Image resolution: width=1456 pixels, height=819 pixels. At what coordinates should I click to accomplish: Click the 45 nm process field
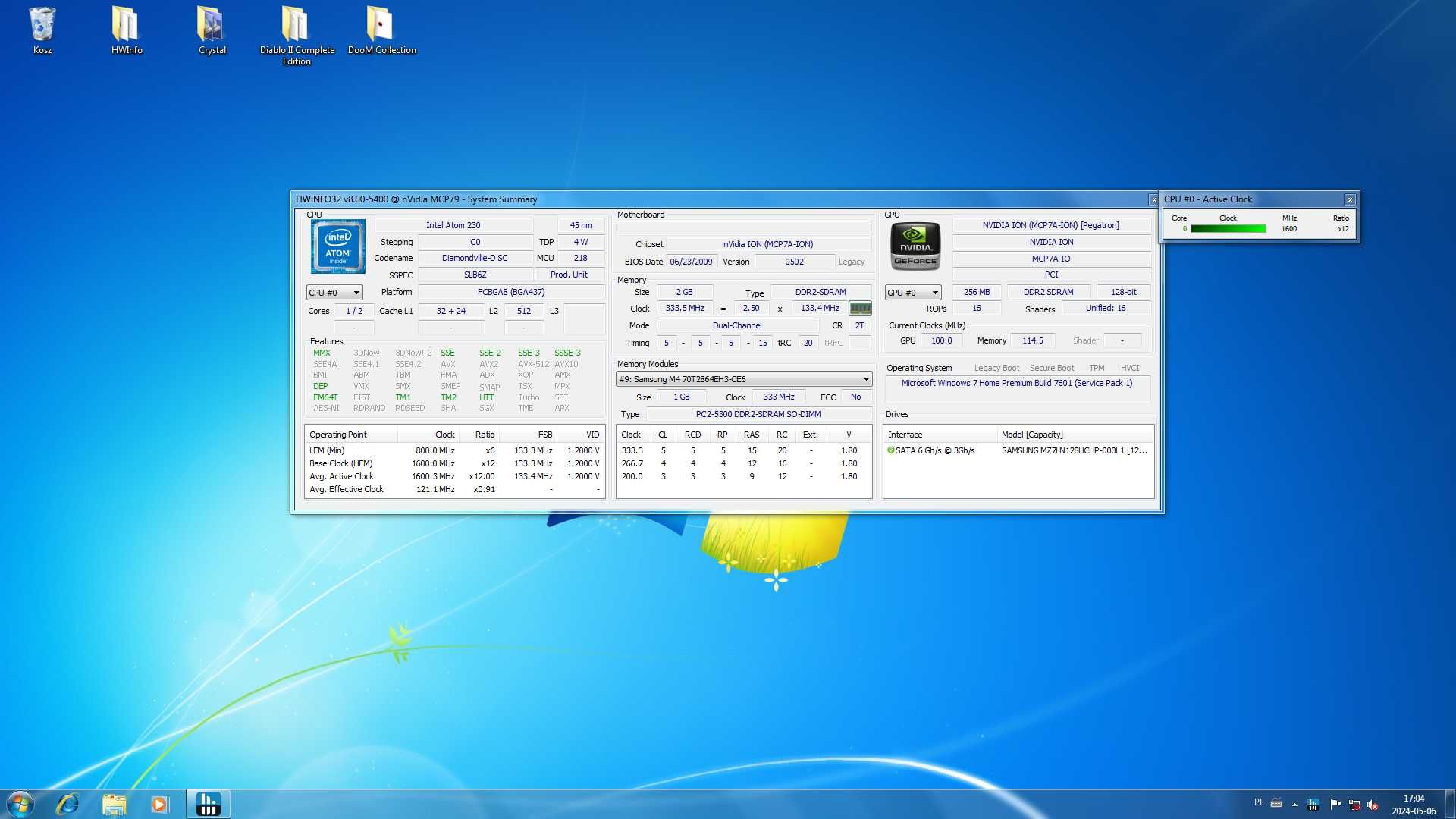click(581, 225)
